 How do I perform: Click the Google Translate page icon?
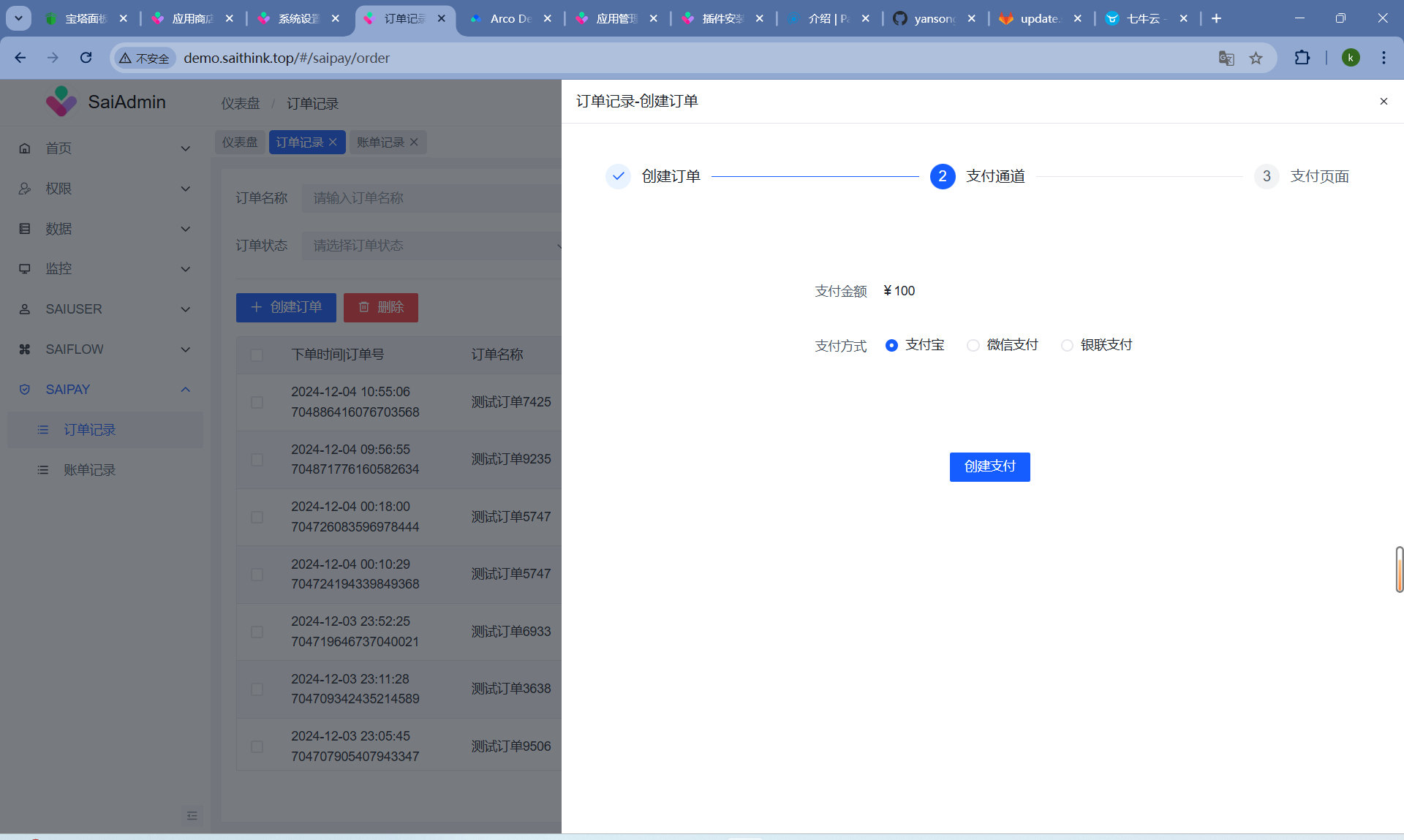(1226, 58)
